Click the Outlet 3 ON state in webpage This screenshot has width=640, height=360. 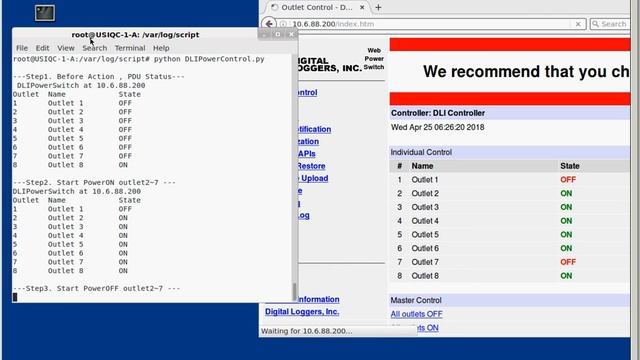[566, 207]
